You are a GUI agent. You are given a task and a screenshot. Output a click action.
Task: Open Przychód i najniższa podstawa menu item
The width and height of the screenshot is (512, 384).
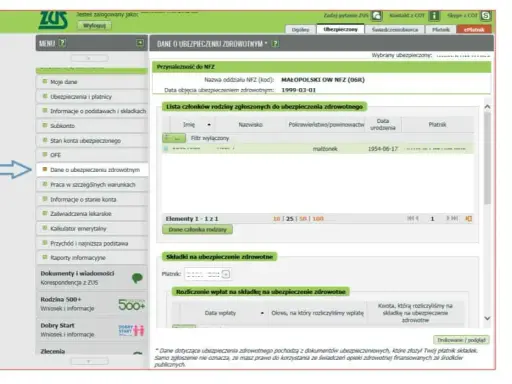point(92,243)
